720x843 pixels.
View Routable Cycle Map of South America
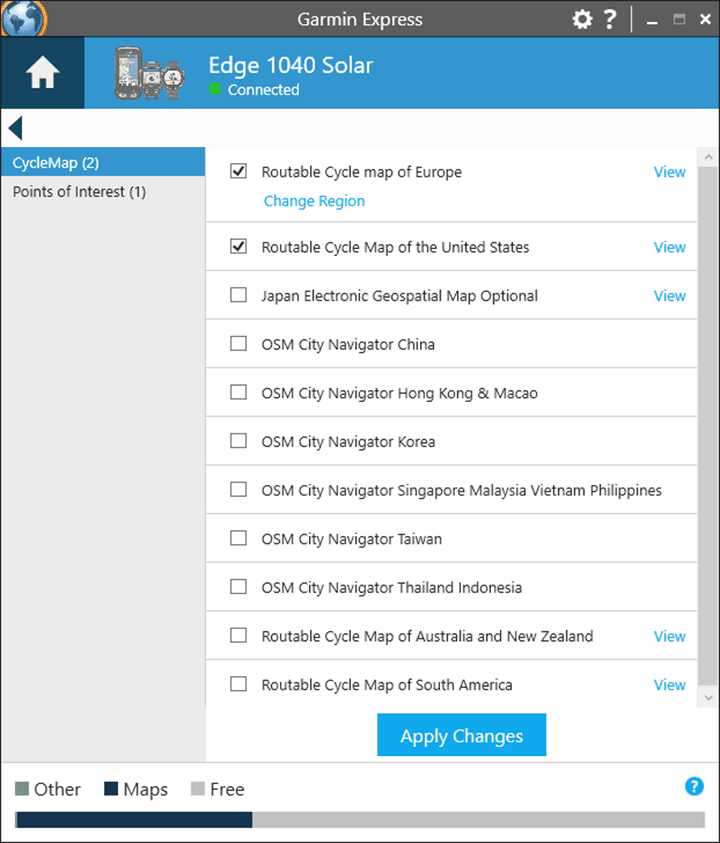[669, 685]
